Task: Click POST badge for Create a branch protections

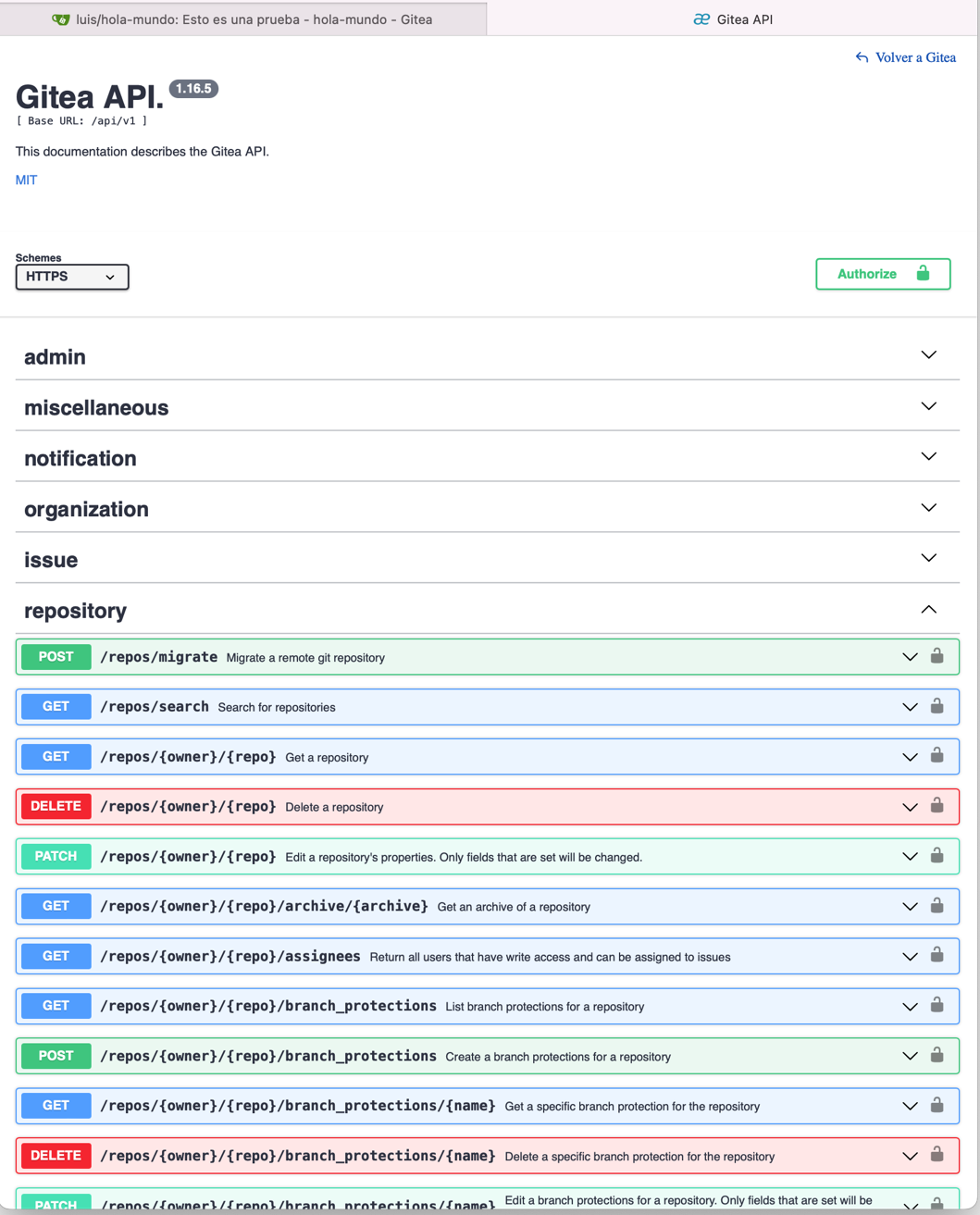Action: click(x=56, y=1057)
